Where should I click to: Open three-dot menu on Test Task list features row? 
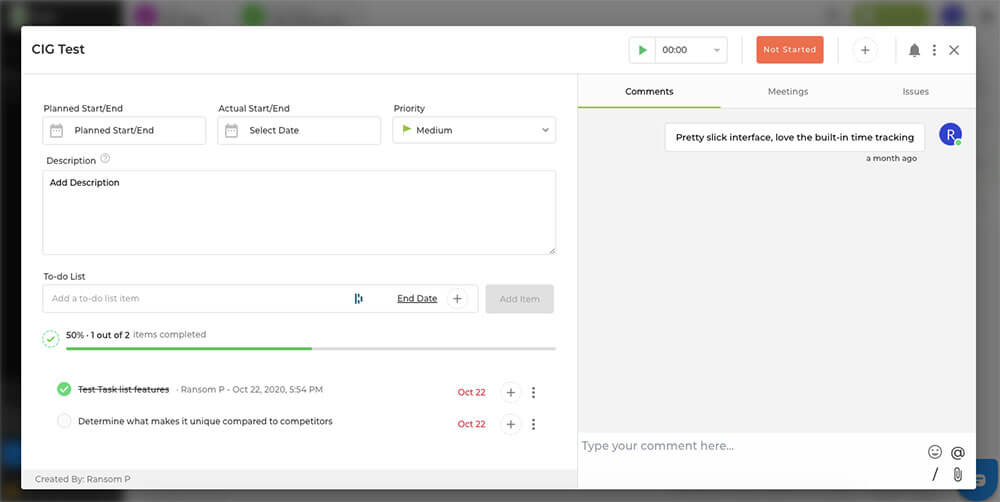534,392
